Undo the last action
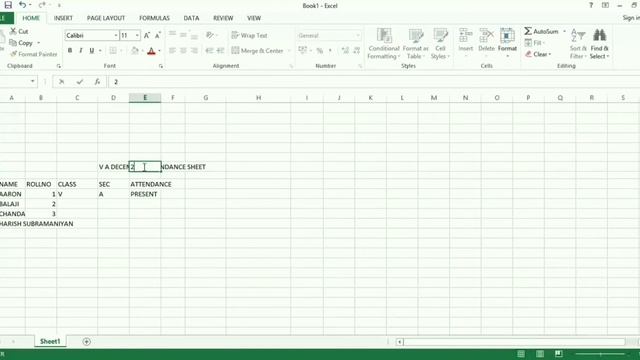This screenshot has height=360, width=640. click(x=22, y=5)
